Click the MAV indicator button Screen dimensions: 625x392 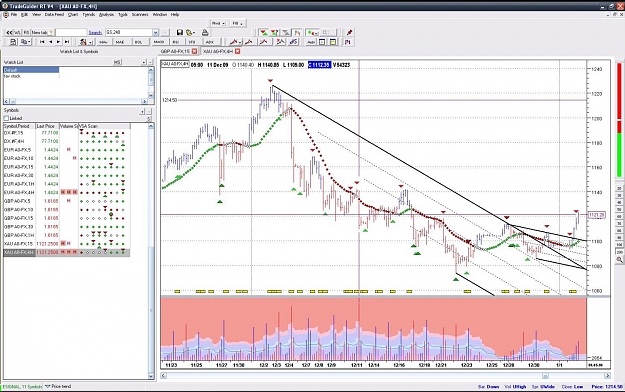[x=103, y=42]
